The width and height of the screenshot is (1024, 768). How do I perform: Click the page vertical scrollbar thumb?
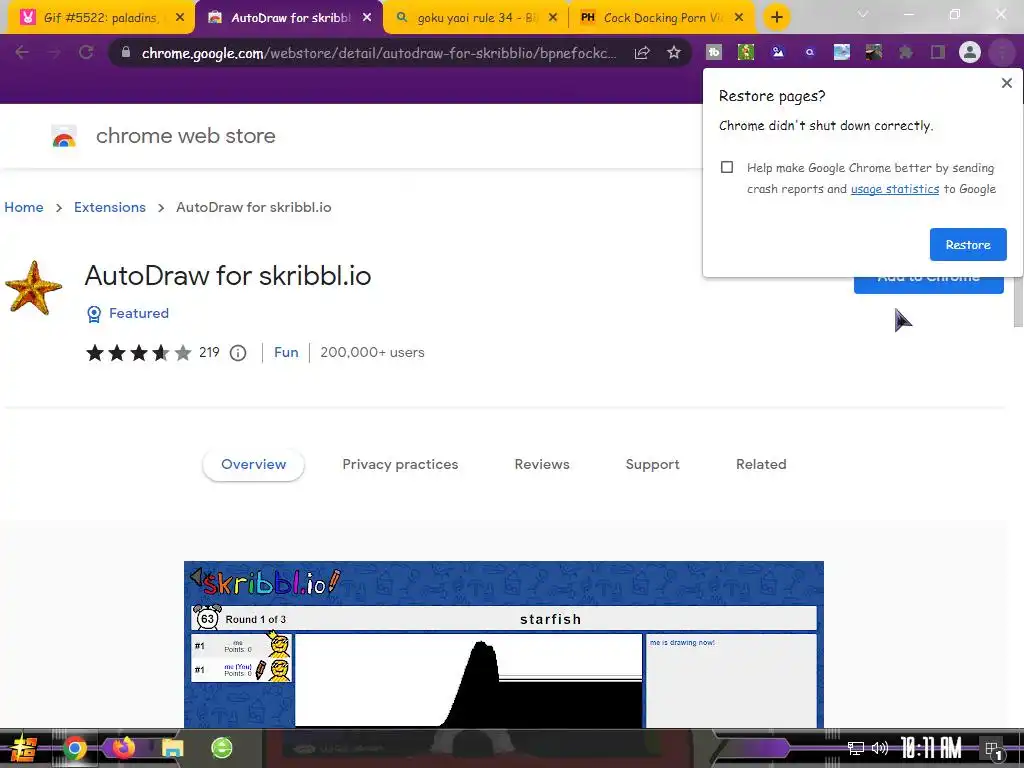1018,302
